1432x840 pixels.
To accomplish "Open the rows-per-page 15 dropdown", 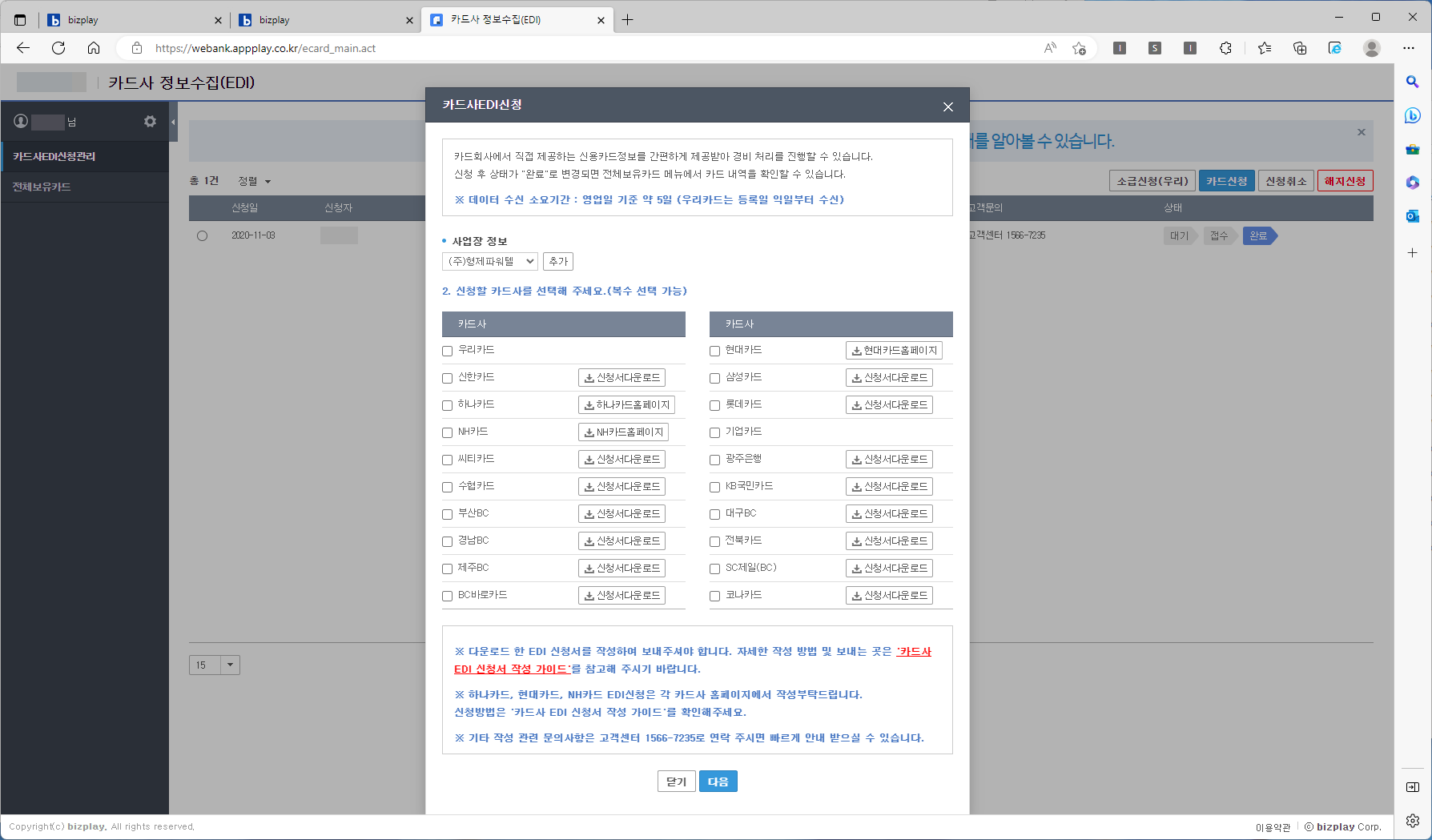I will (x=215, y=665).
